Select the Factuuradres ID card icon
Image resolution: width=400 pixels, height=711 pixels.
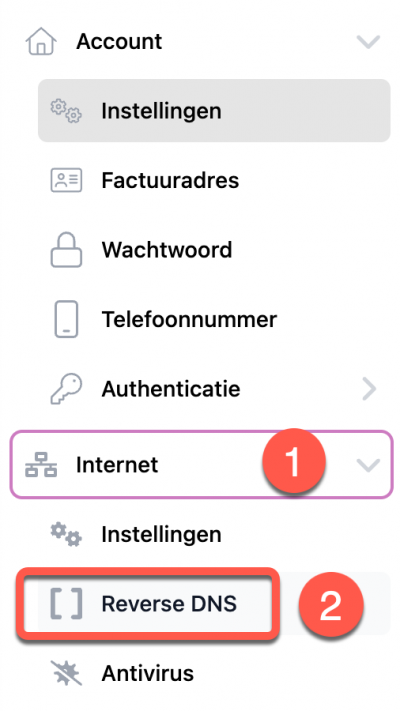pyautogui.click(x=66, y=180)
